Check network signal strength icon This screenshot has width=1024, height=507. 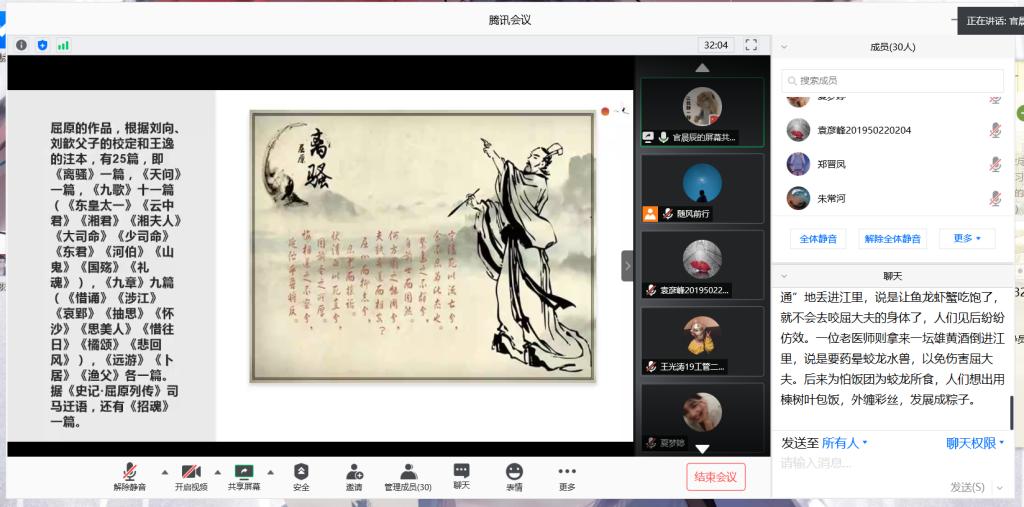coord(63,45)
